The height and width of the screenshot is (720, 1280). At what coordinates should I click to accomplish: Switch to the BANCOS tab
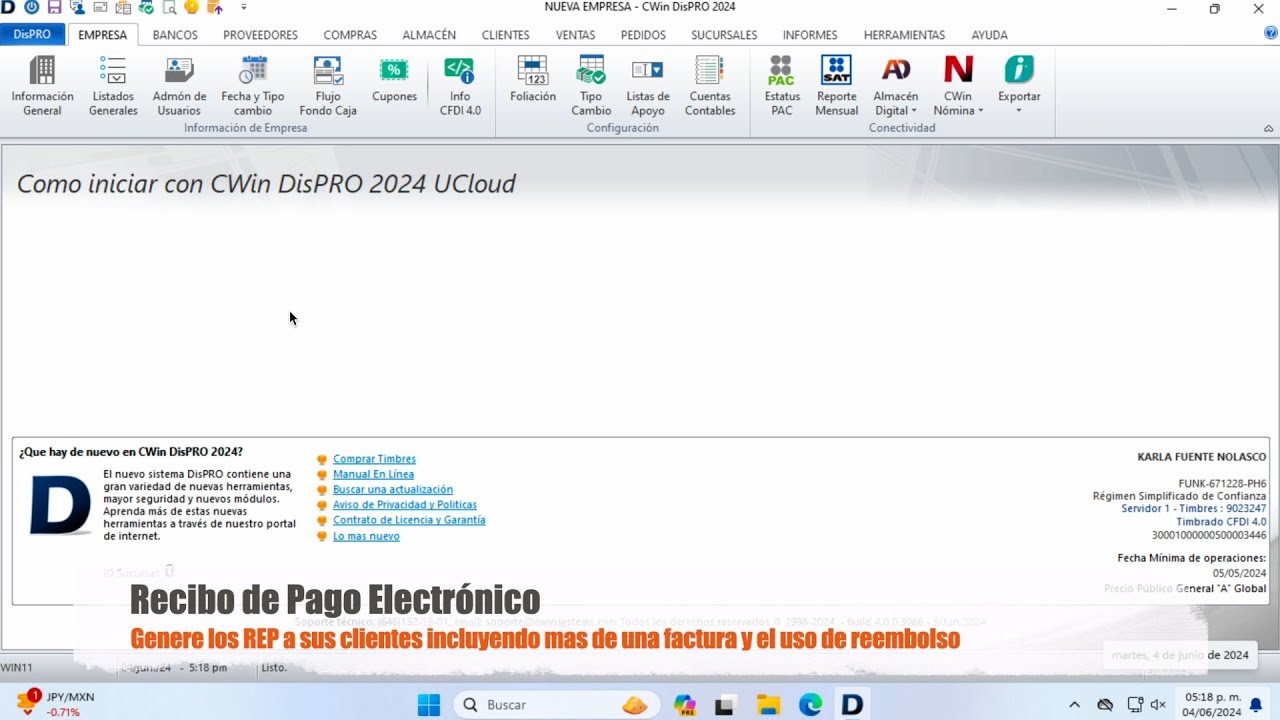(x=175, y=35)
